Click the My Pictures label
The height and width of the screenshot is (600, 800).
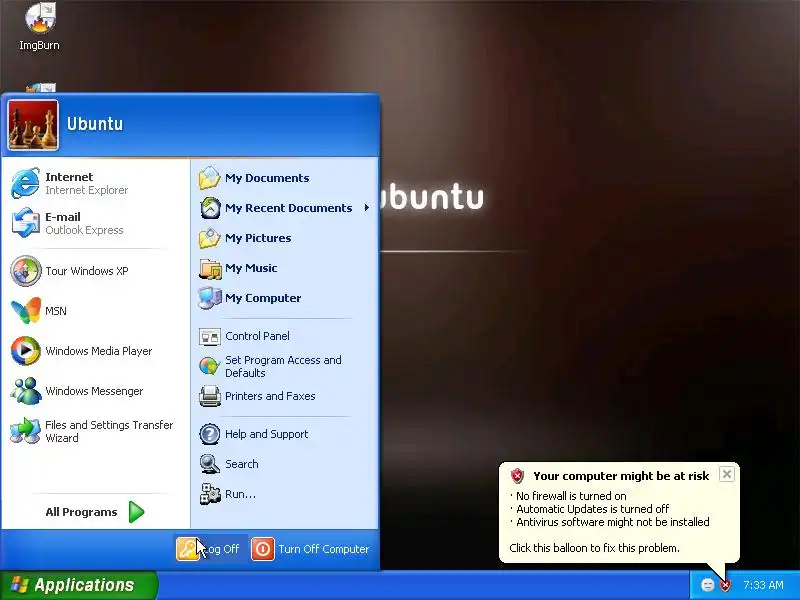coord(258,238)
